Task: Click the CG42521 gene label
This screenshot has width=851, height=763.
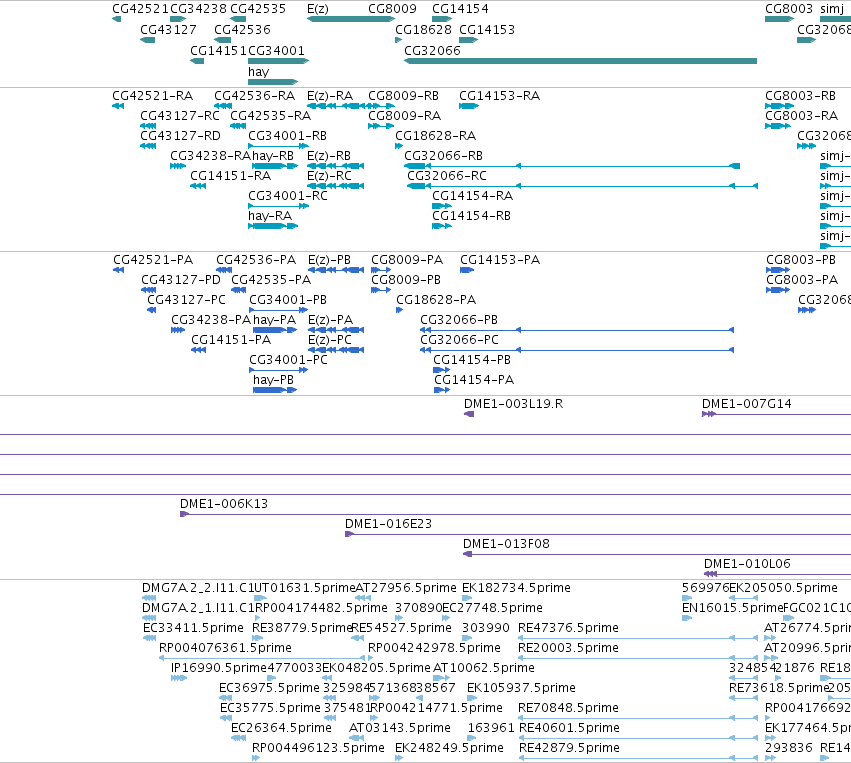Action: [x=141, y=9]
